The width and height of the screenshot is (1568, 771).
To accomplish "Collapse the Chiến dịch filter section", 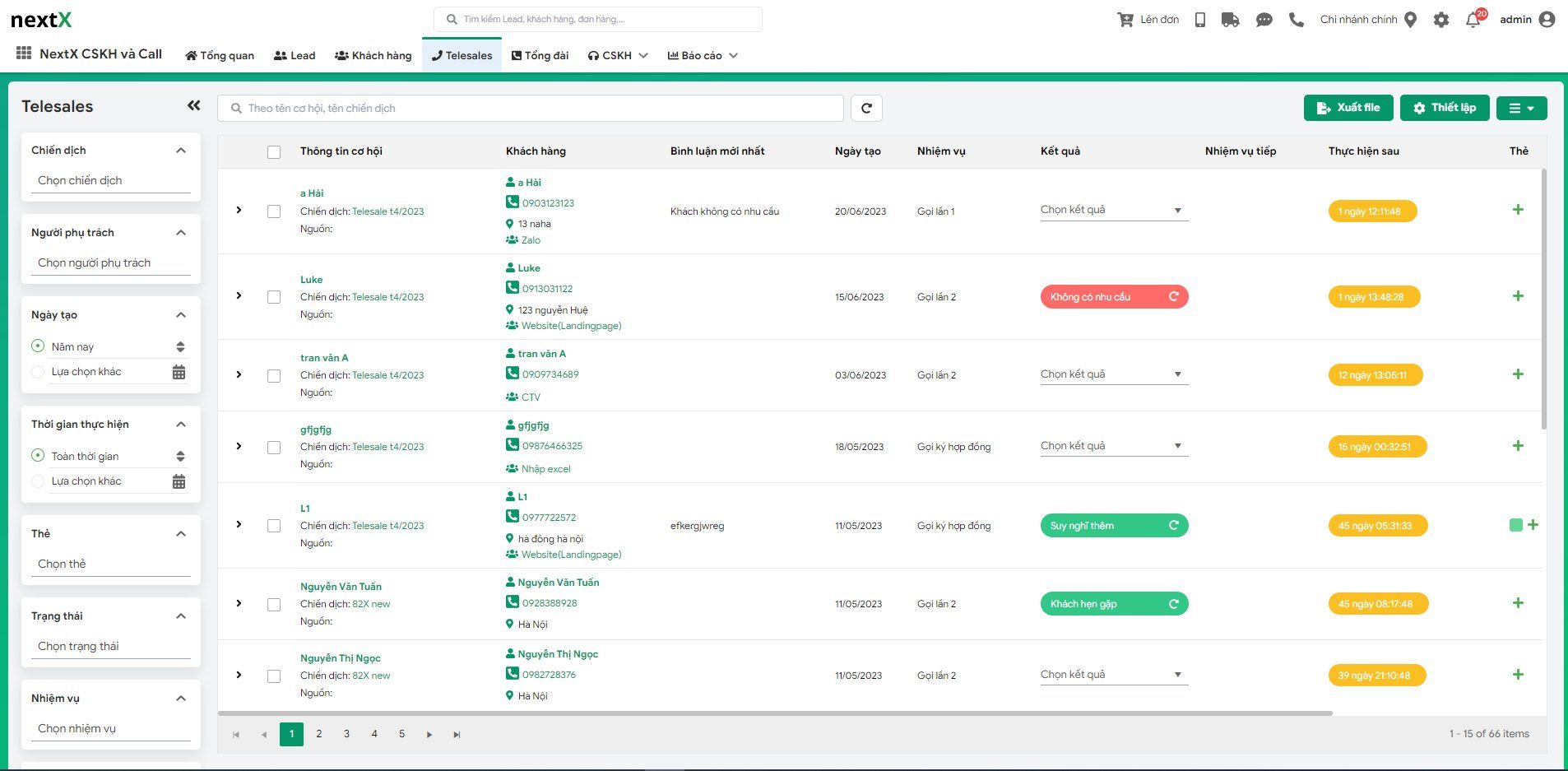I will pos(181,151).
